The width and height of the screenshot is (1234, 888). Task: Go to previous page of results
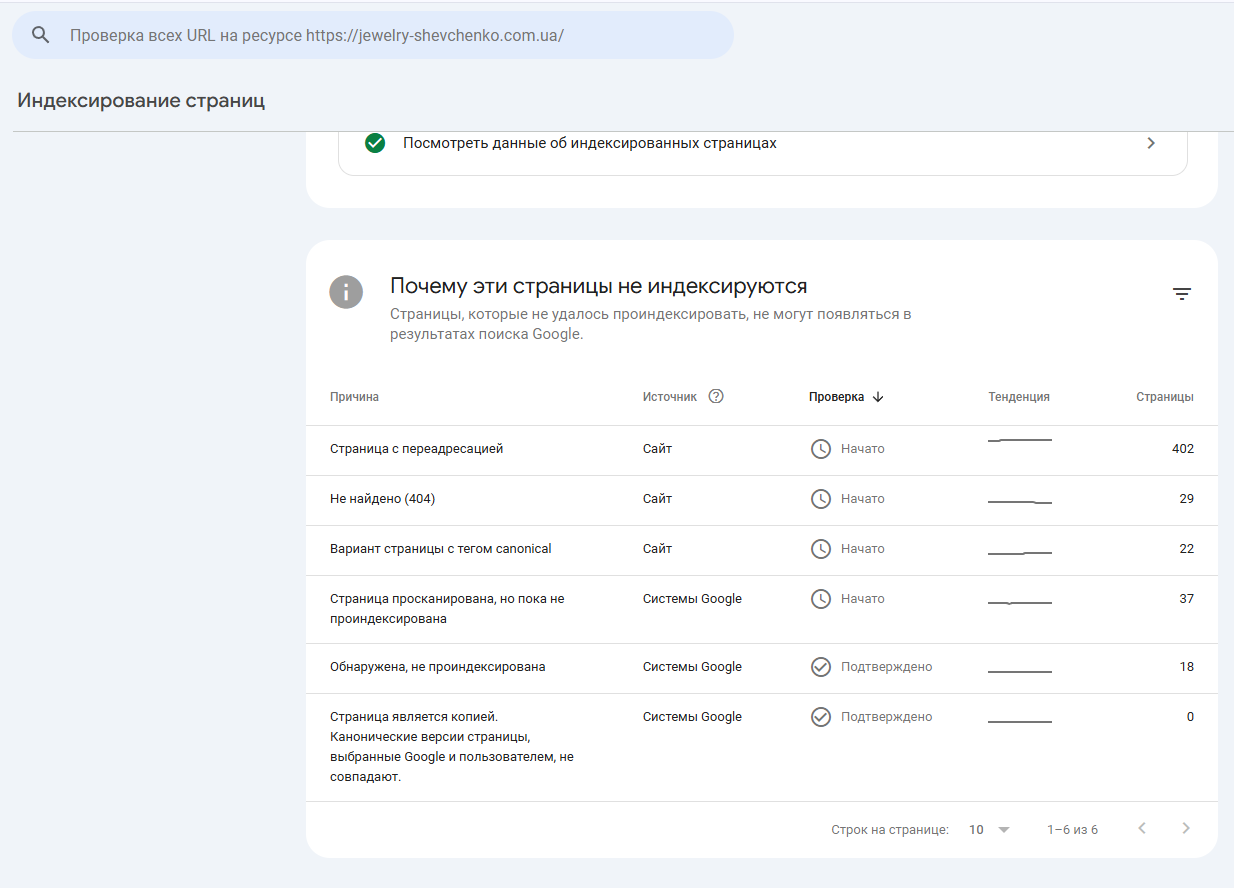point(1142,829)
